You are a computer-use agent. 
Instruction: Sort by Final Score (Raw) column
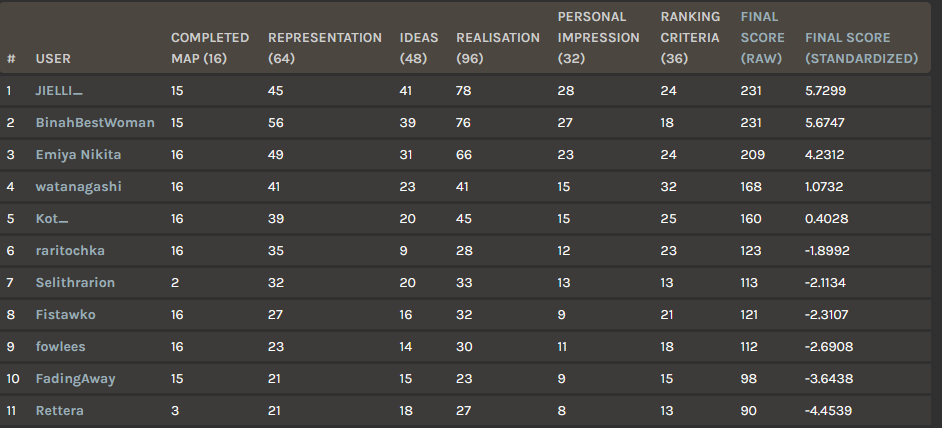(x=762, y=37)
